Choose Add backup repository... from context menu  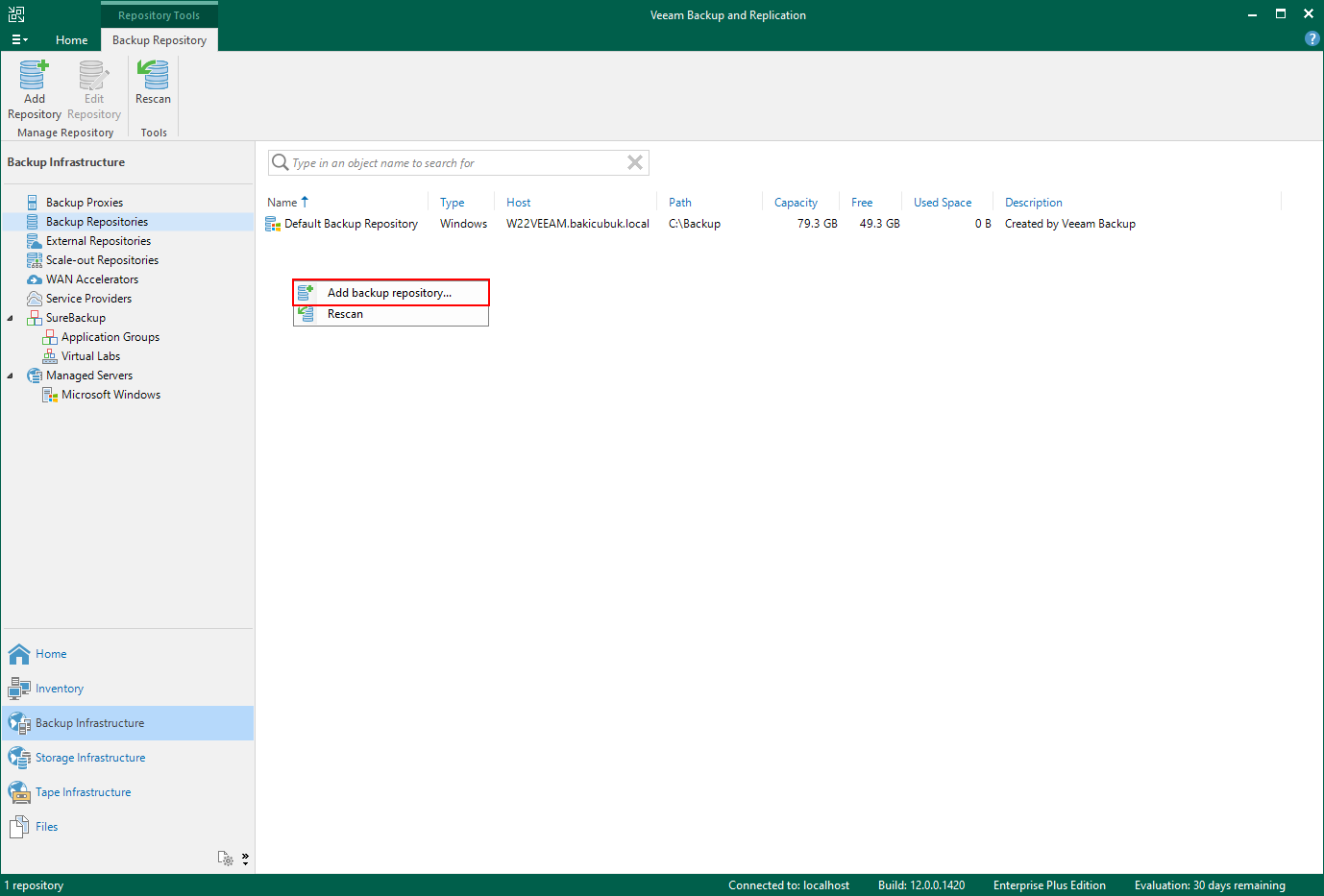[x=391, y=293]
